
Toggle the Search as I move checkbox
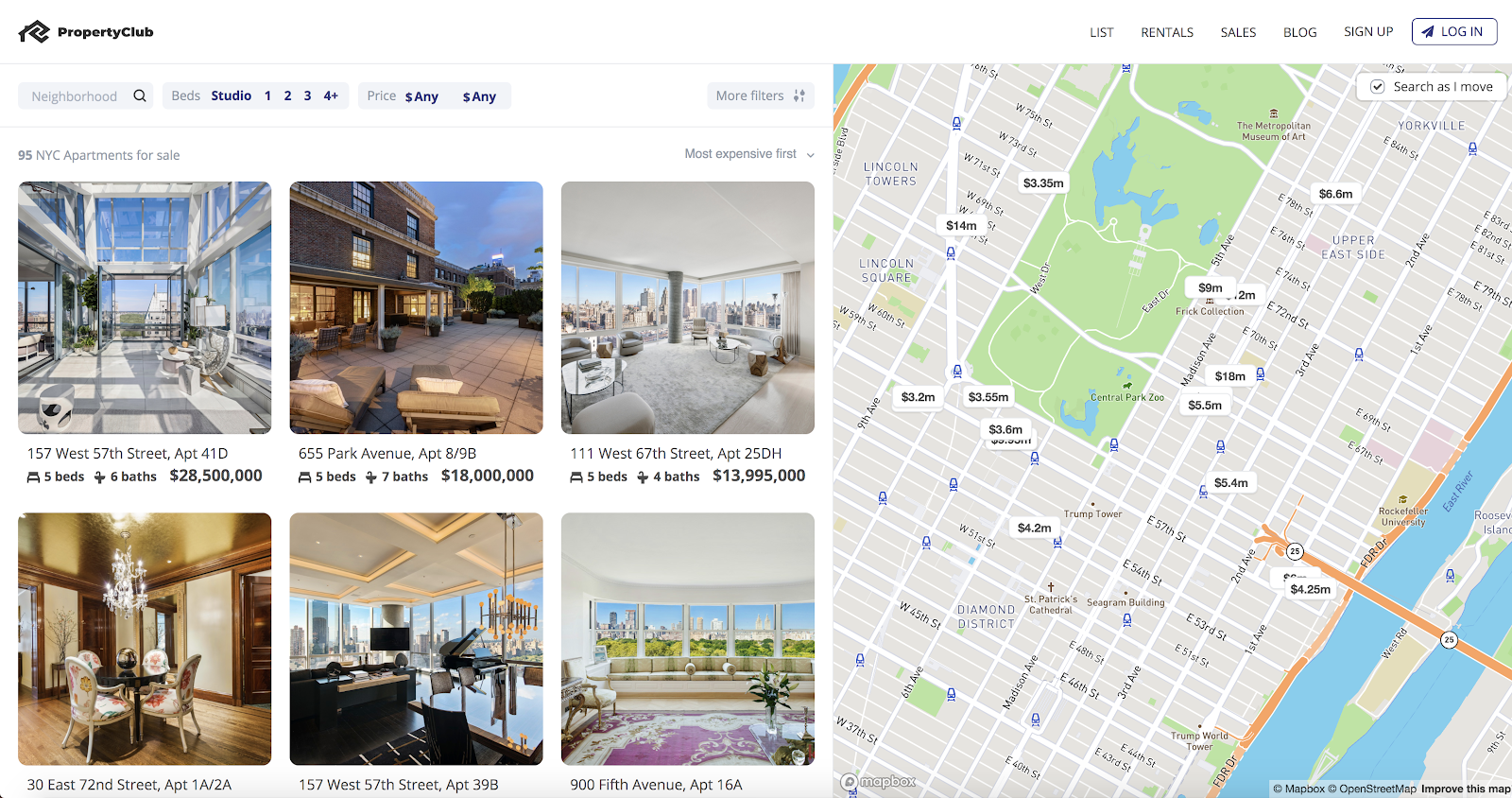pyautogui.click(x=1378, y=86)
